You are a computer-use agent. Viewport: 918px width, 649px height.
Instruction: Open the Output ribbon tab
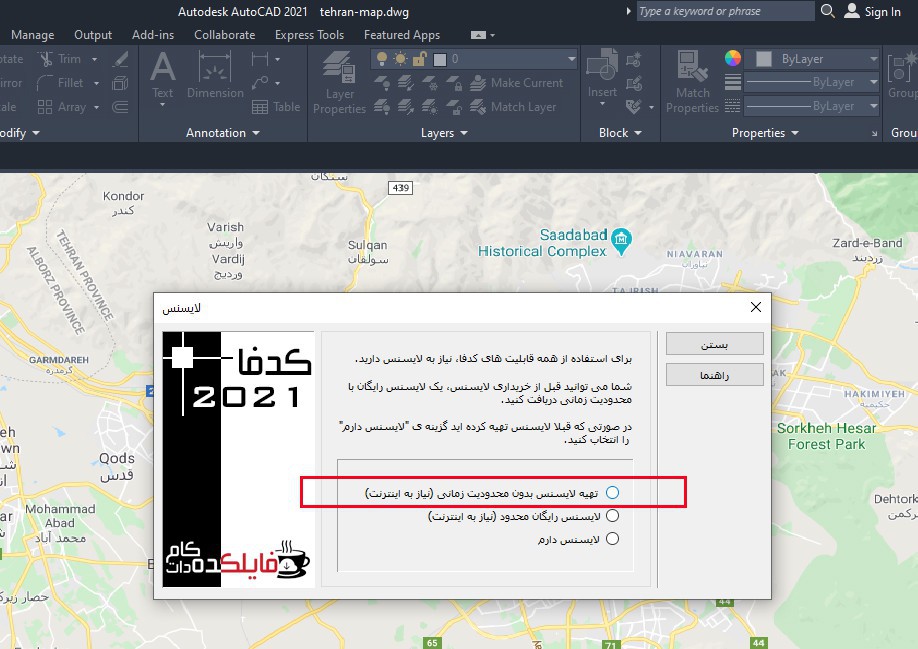93,35
